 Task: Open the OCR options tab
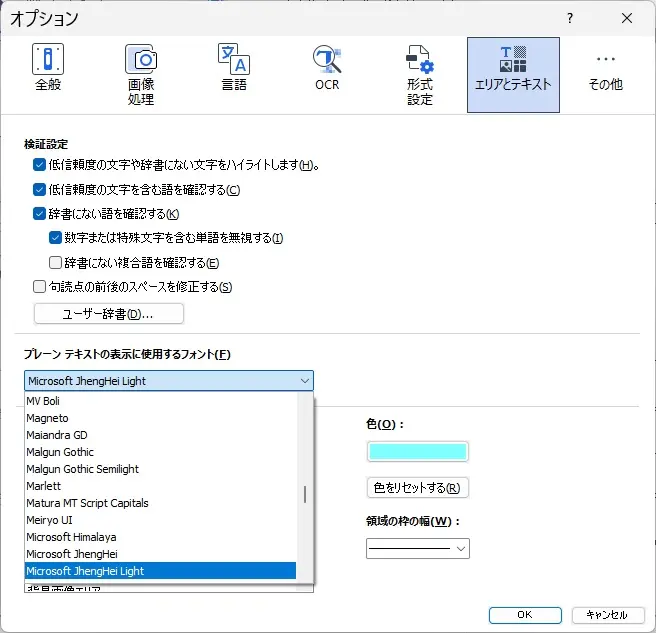pyautogui.click(x=327, y=68)
